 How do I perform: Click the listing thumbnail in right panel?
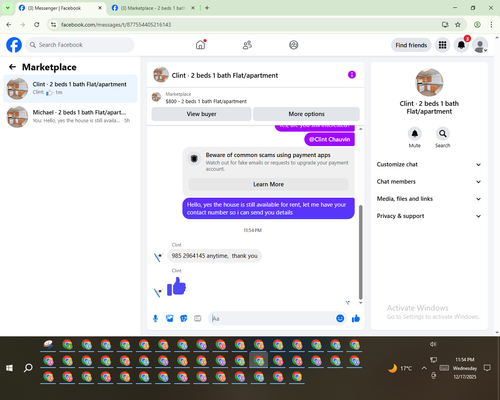[429, 83]
